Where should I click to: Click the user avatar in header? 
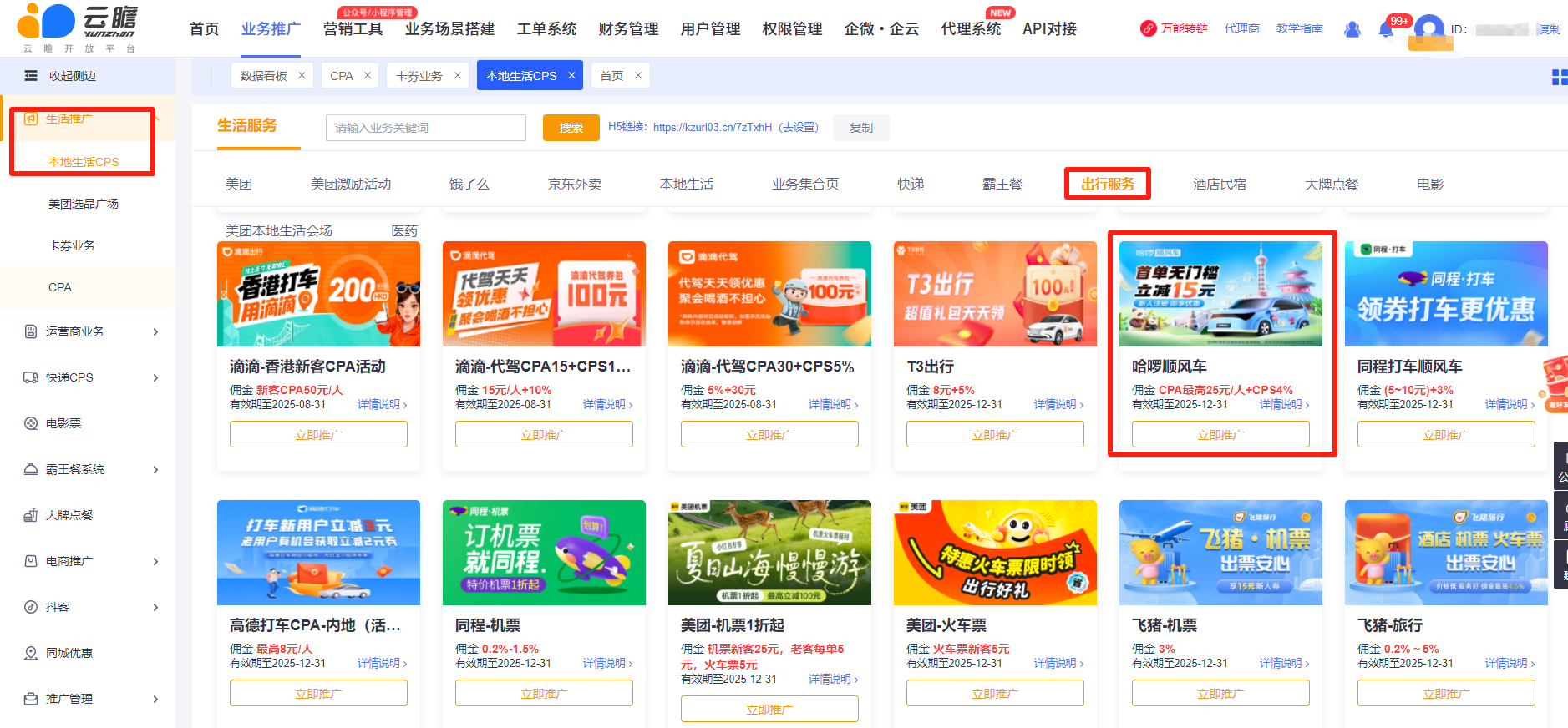[x=1429, y=29]
